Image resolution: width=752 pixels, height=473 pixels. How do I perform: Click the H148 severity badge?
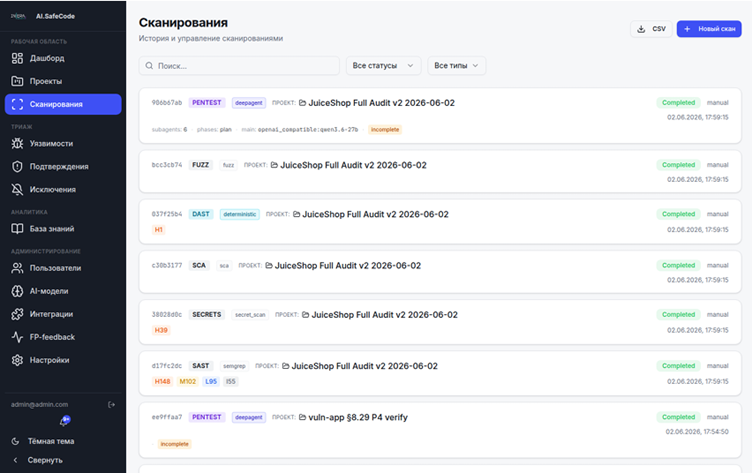click(163, 382)
